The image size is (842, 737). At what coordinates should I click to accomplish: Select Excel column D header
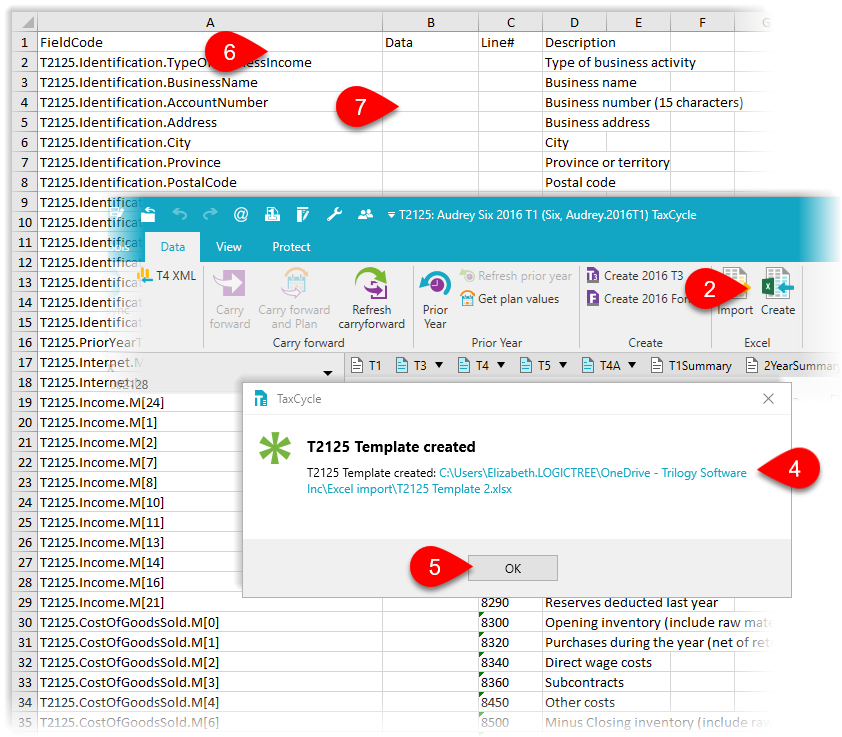[x=575, y=23]
